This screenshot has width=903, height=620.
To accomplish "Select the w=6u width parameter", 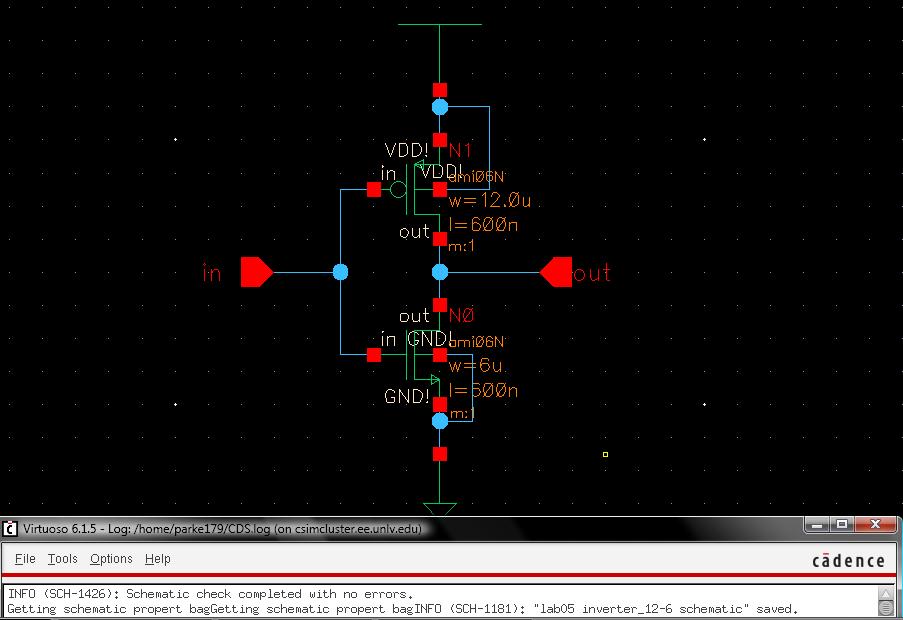I will tap(476, 365).
